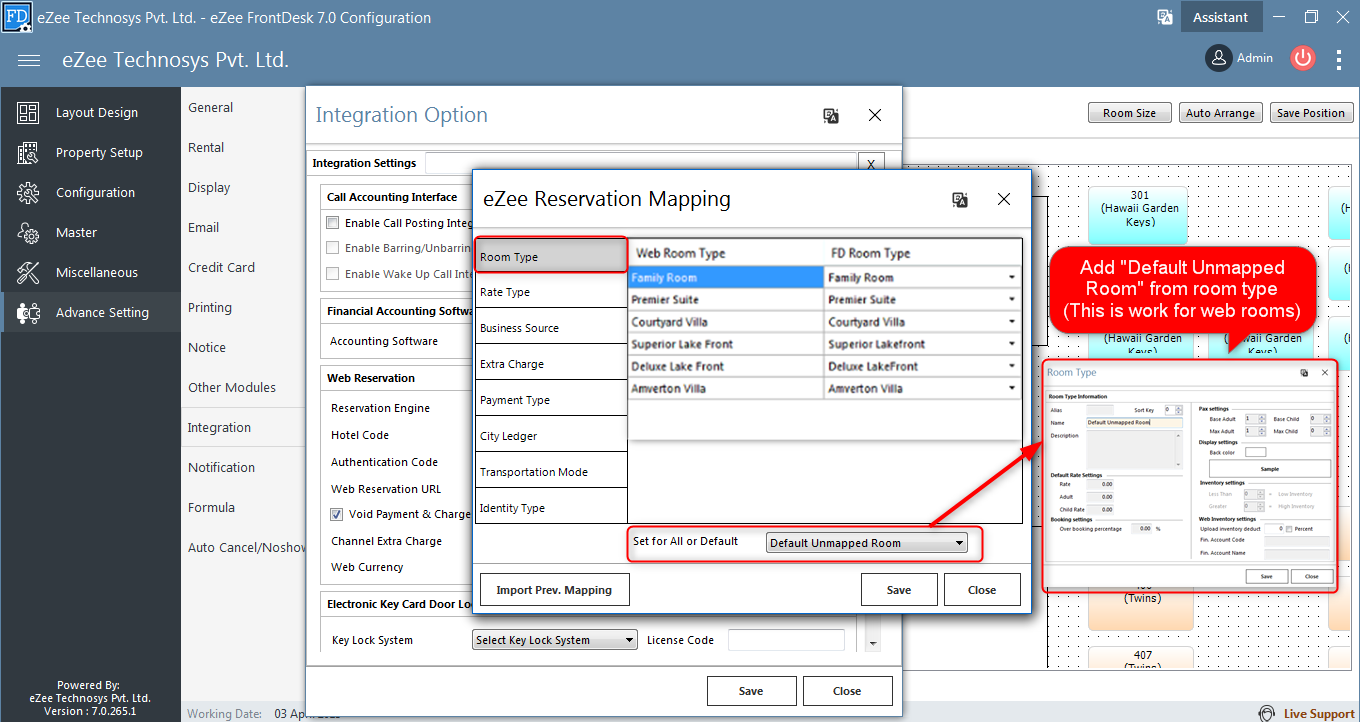Close the Integration Settings tab with X
This screenshot has width=1360, height=722.
tap(871, 164)
